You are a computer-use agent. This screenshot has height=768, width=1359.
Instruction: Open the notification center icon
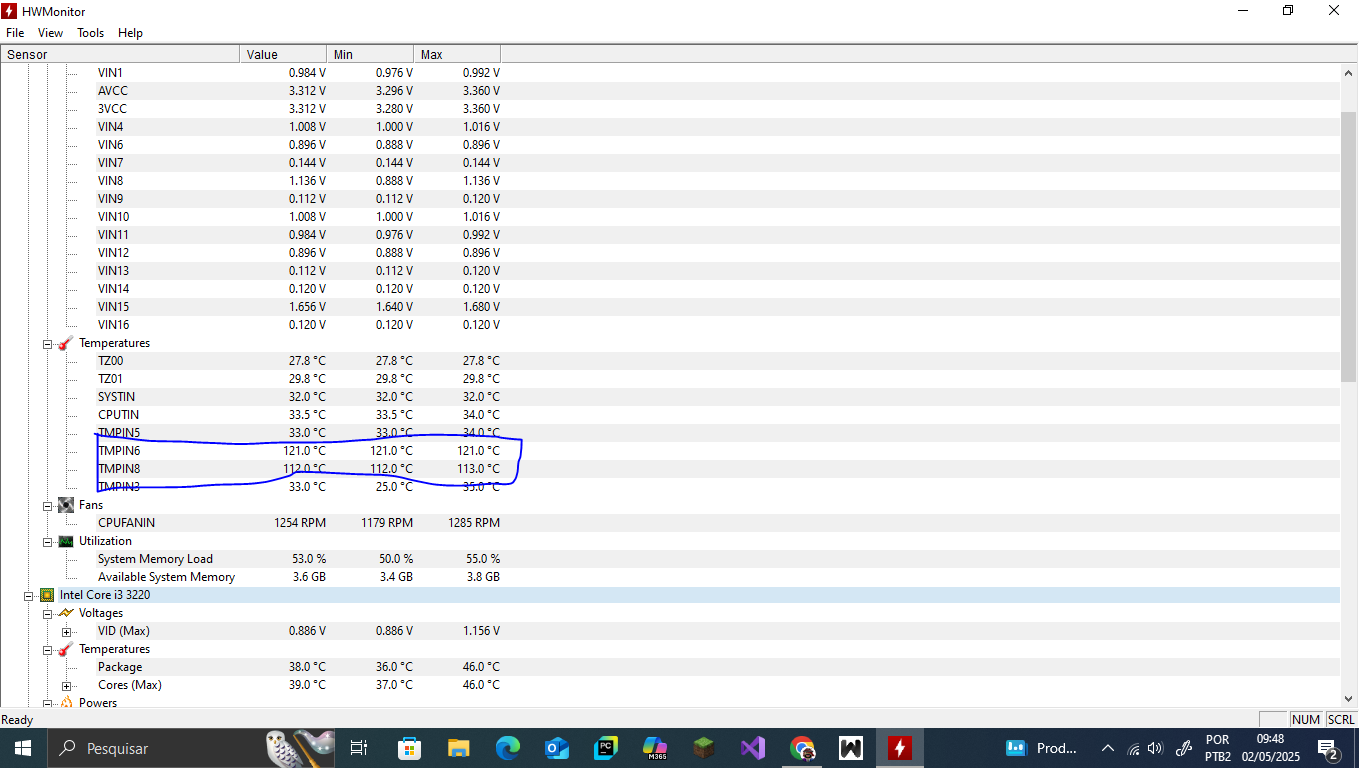coord(1329,748)
